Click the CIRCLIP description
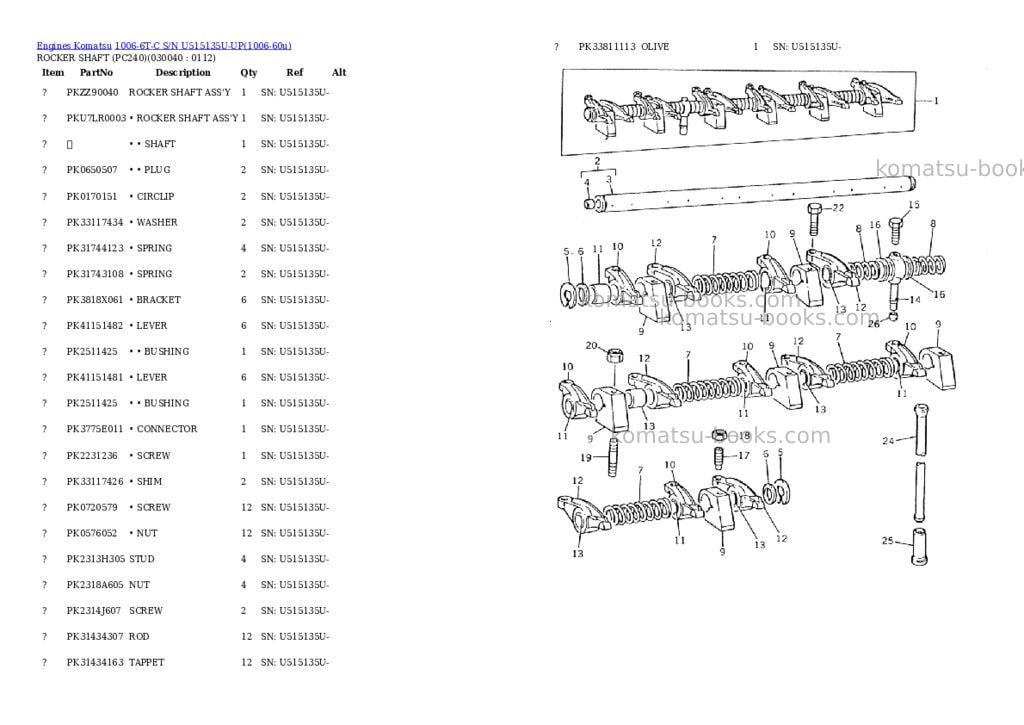The width and height of the screenshot is (1024, 725). point(152,197)
